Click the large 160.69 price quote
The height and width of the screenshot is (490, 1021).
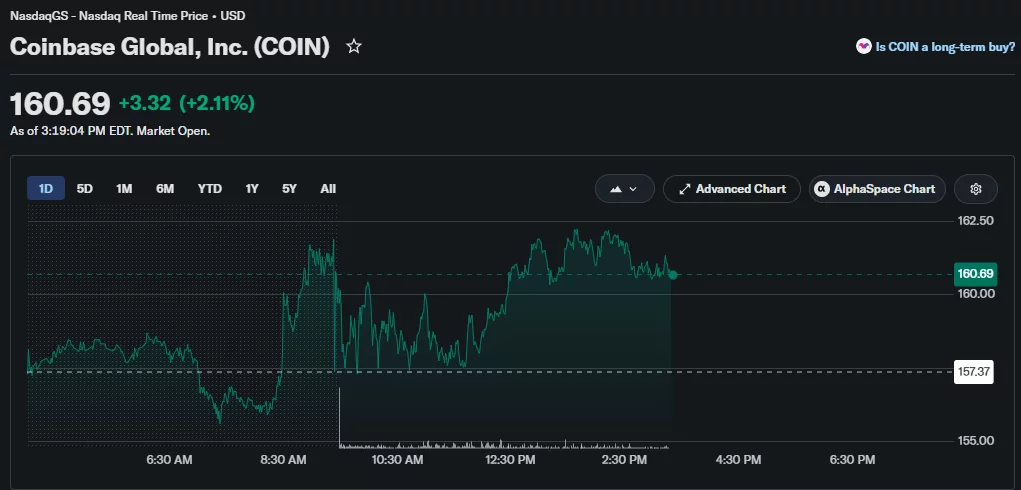(x=60, y=103)
